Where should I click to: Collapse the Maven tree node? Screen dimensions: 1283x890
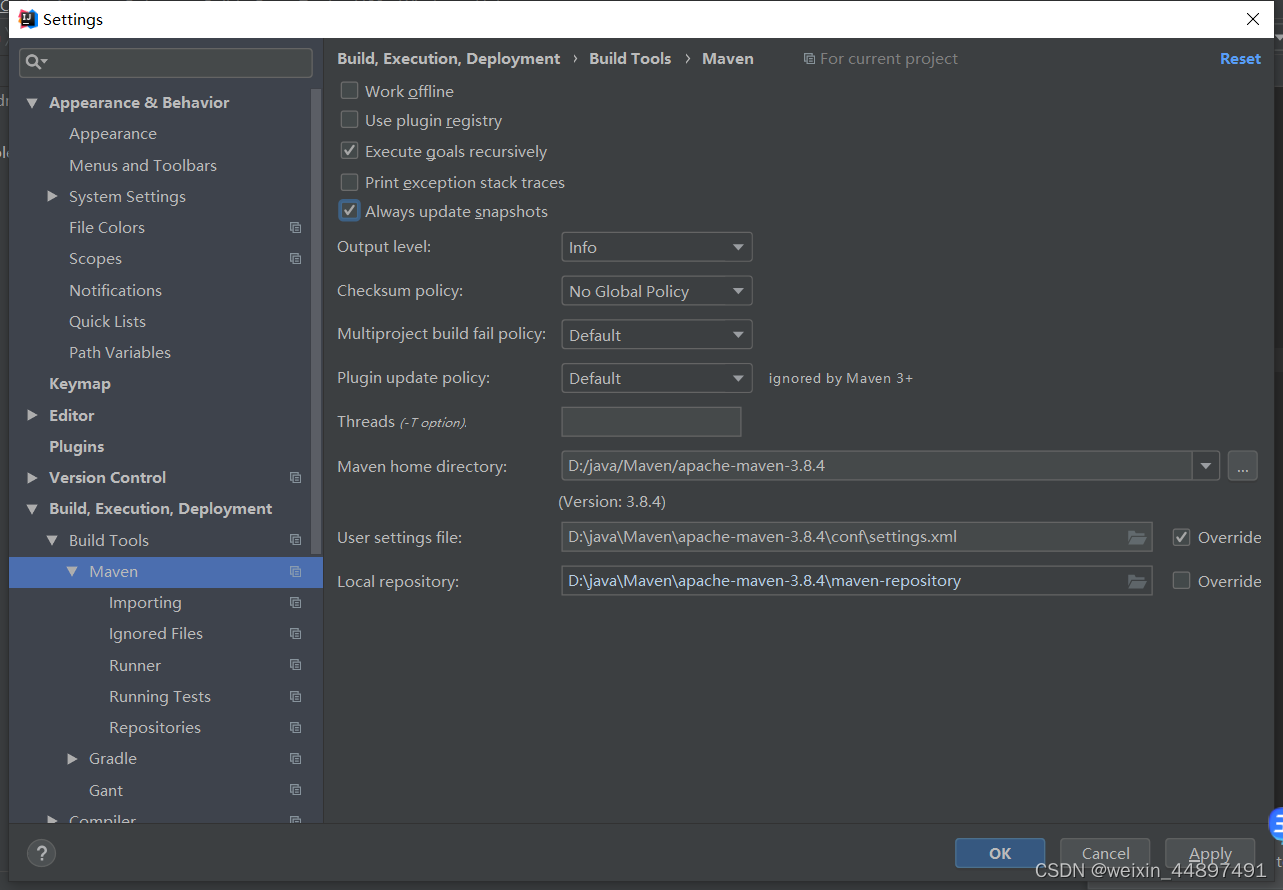72,572
